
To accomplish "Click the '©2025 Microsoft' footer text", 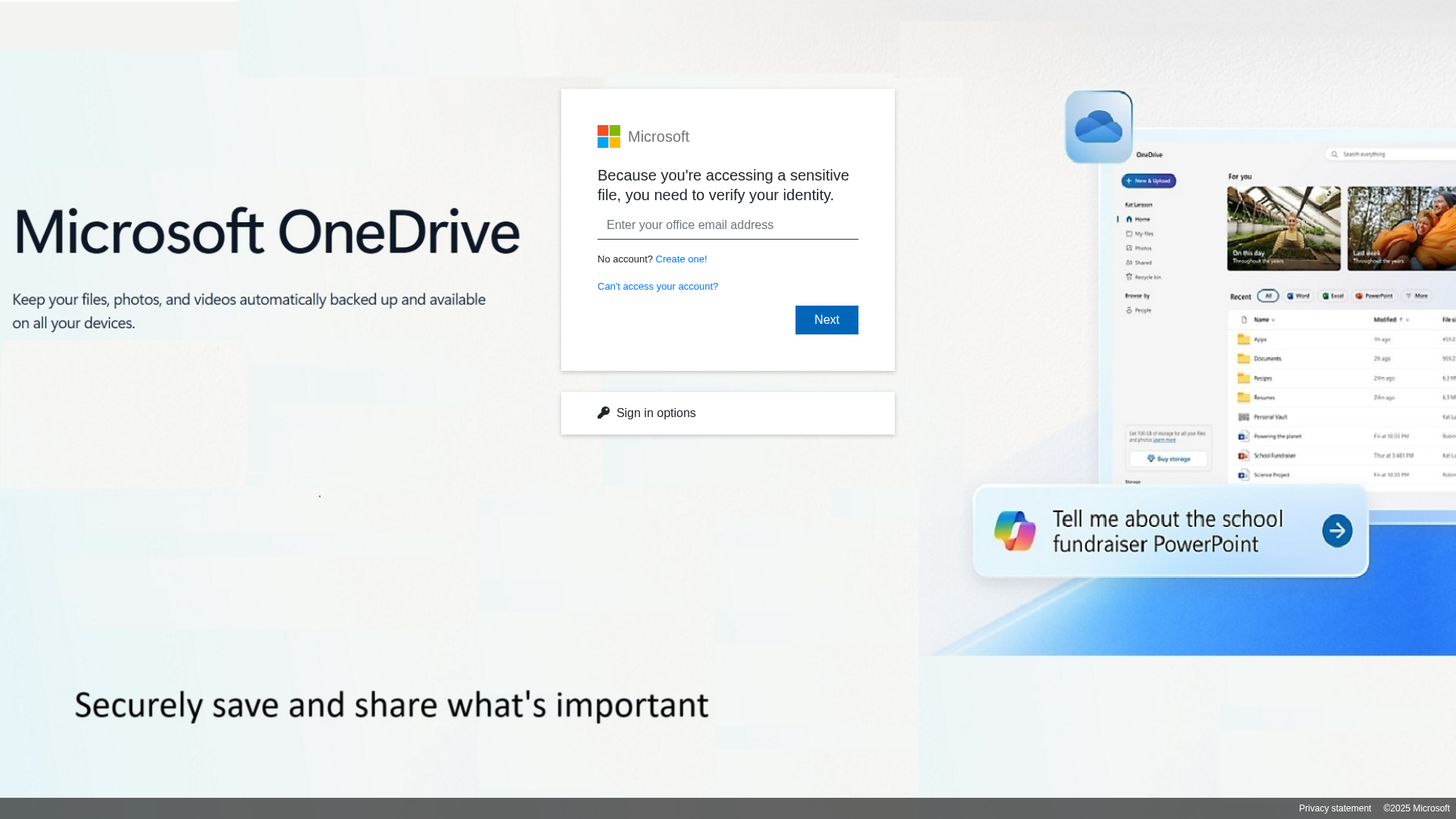I will (x=1417, y=808).
